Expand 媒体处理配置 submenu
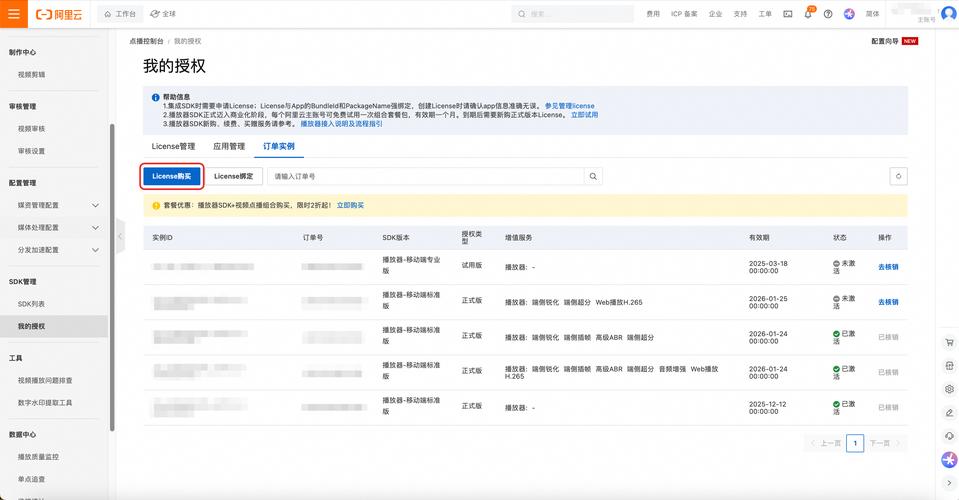The height and width of the screenshot is (500, 959). (95, 227)
